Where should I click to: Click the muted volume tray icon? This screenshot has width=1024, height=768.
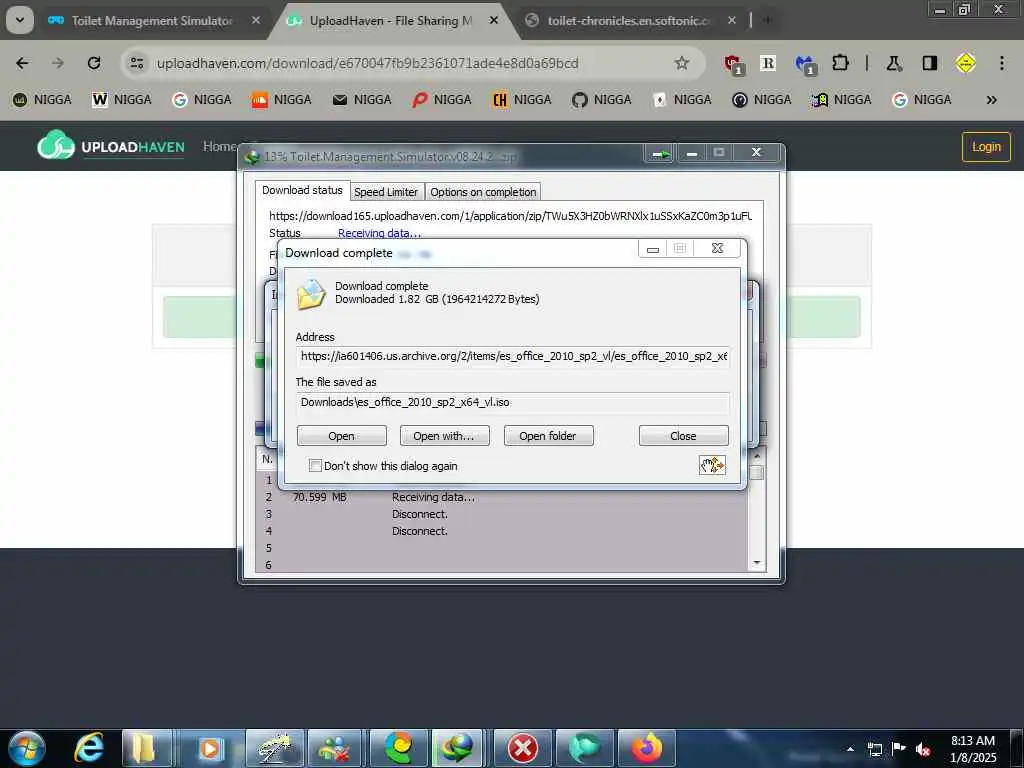tap(923, 749)
